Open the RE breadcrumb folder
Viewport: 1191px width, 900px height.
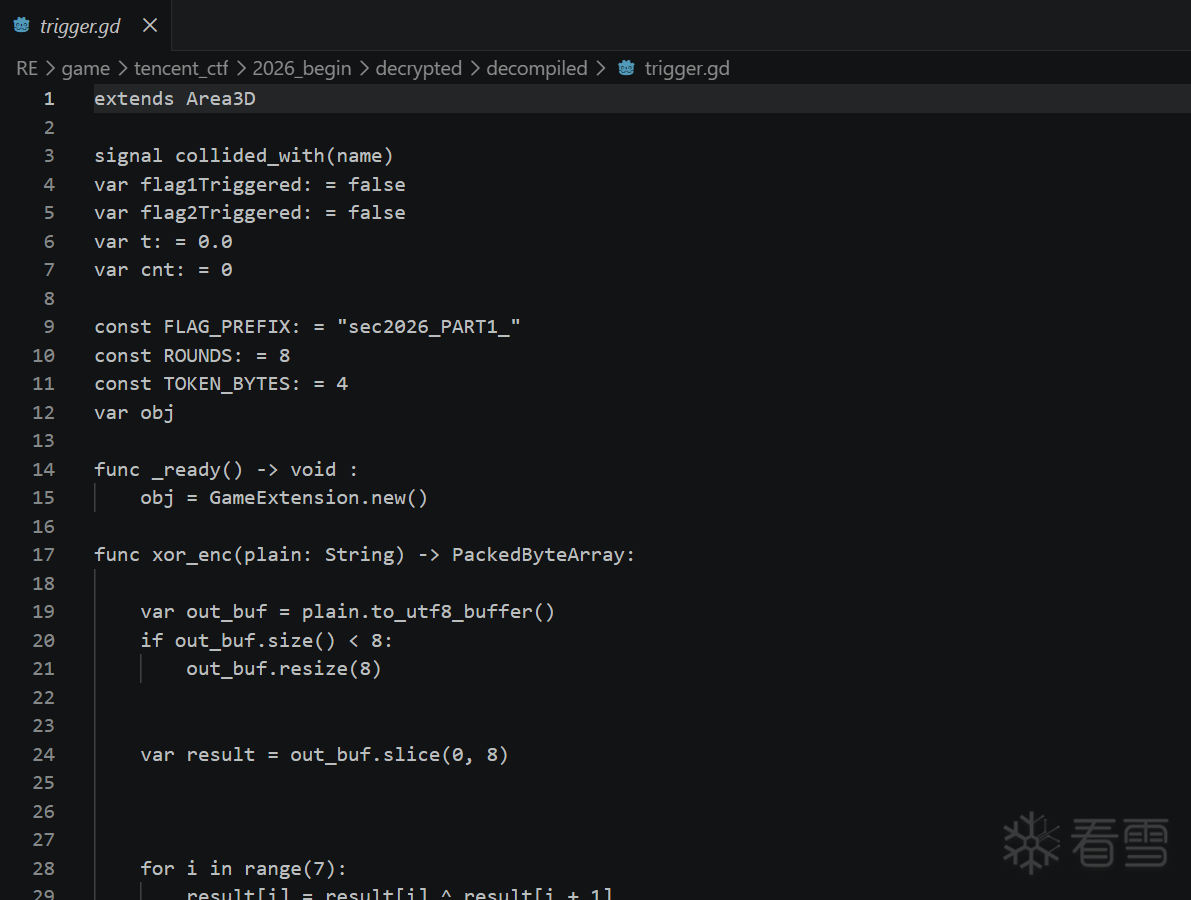click(27, 68)
